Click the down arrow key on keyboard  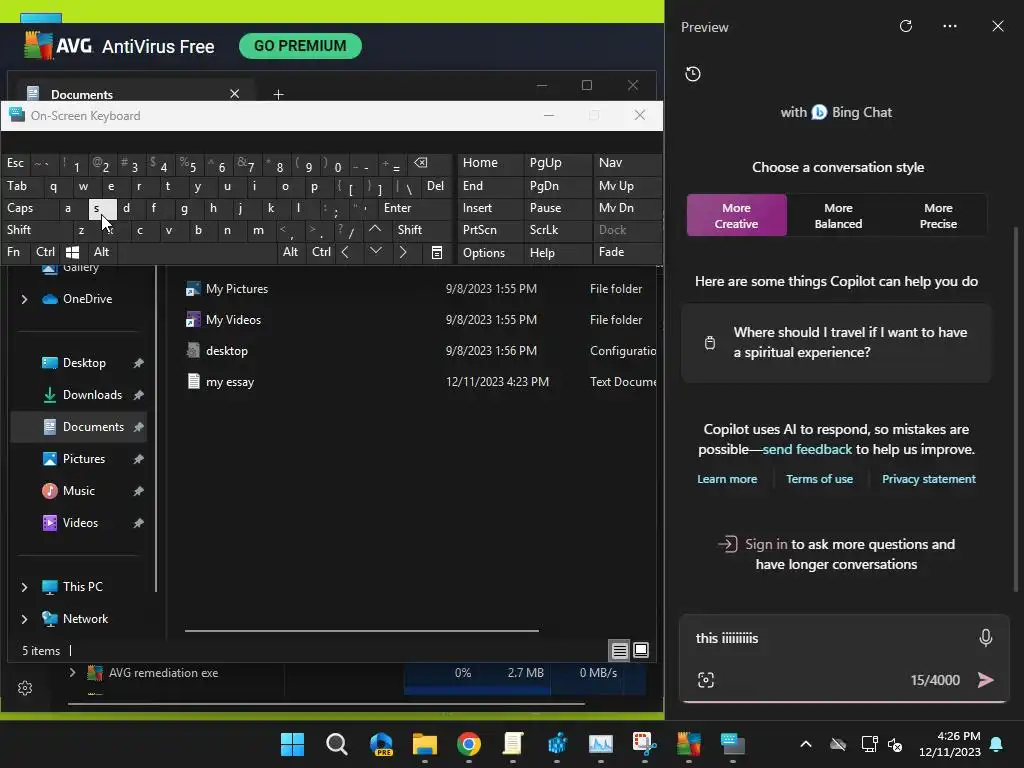[x=376, y=251]
